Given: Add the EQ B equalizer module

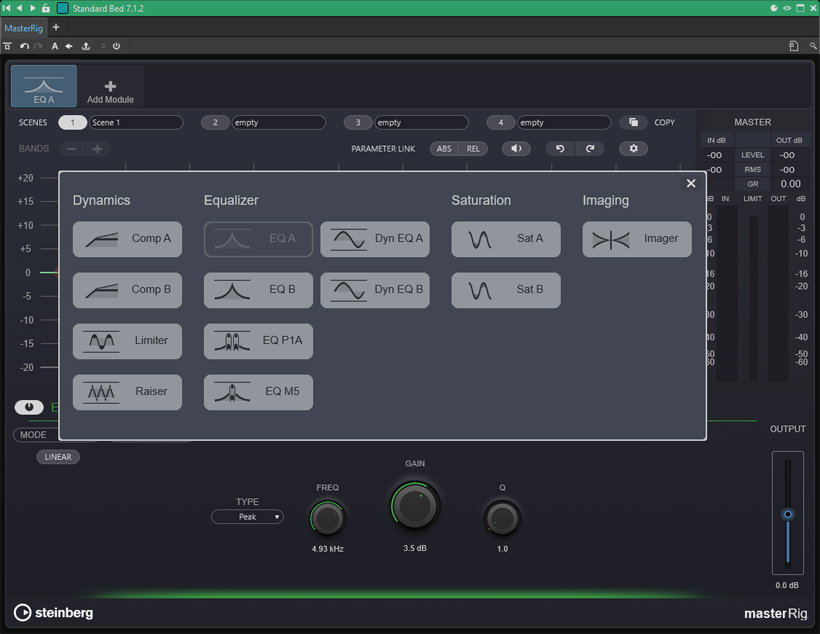Looking at the screenshot, I should pos(258,290).
